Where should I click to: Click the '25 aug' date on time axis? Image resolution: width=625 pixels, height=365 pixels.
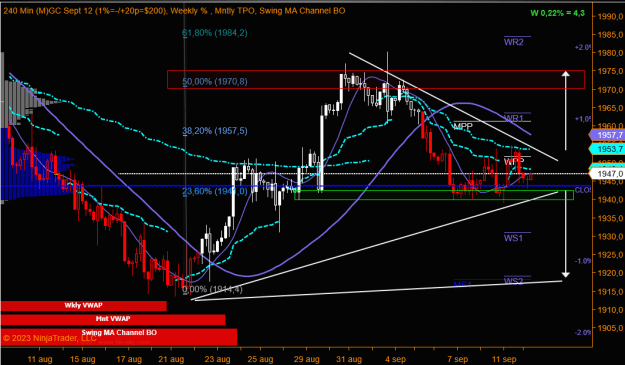tap(260, 359)
